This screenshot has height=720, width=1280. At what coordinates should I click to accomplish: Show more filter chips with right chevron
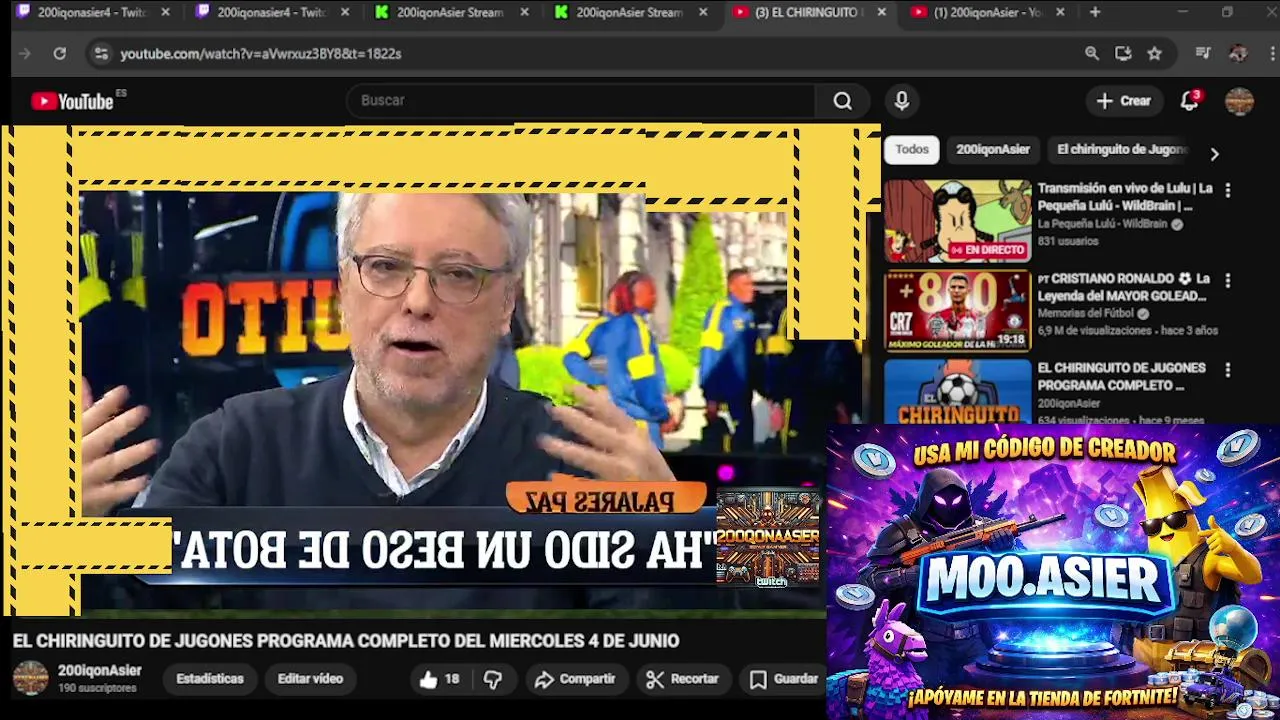[1214, 154]
